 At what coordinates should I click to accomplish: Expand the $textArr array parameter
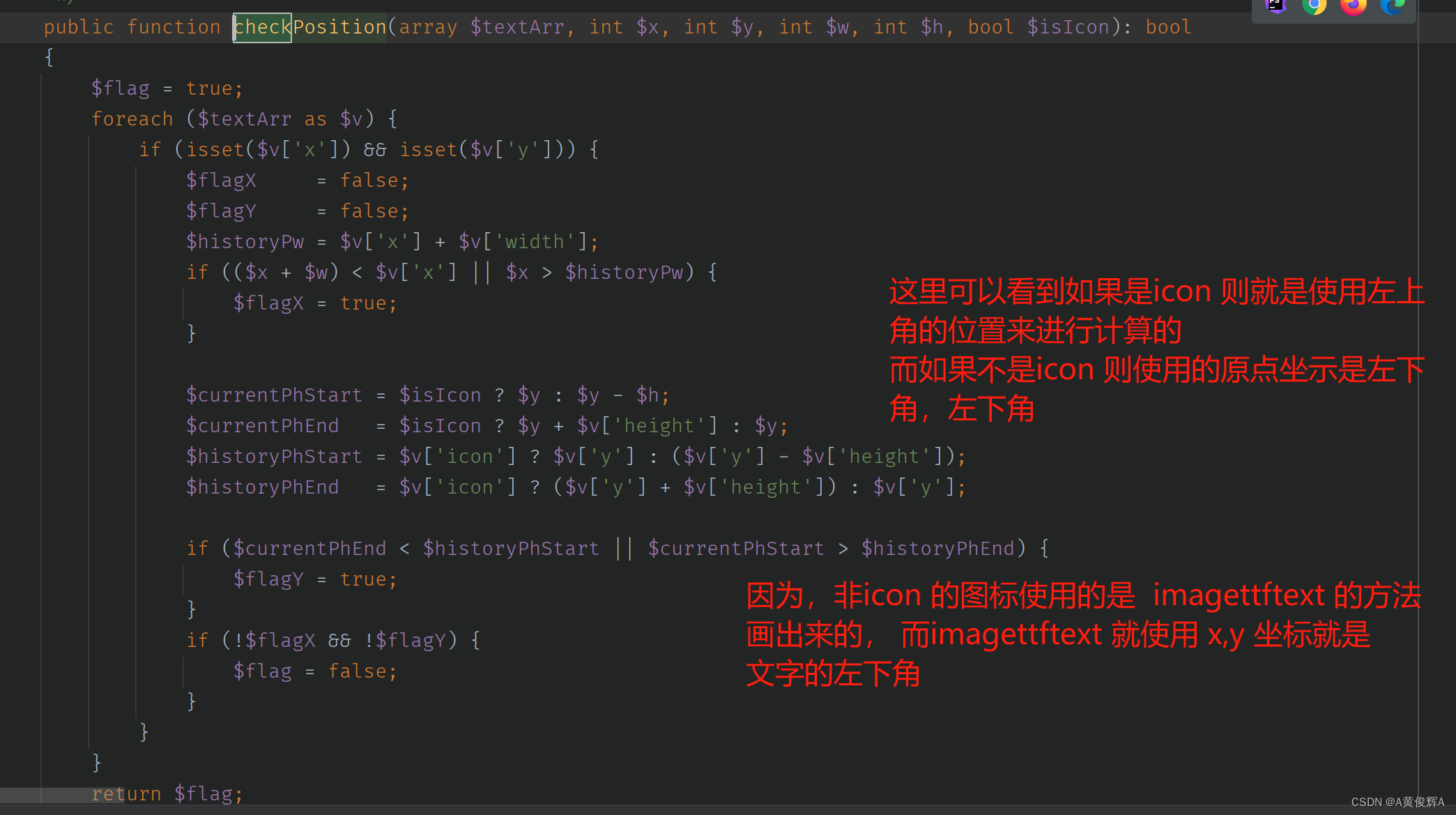(x=509, y=27)
